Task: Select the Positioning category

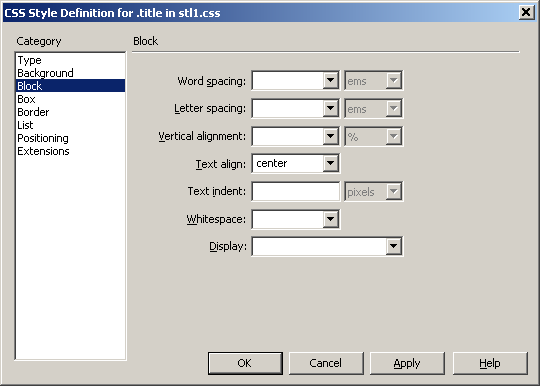Action: click(x=70, y=138)
